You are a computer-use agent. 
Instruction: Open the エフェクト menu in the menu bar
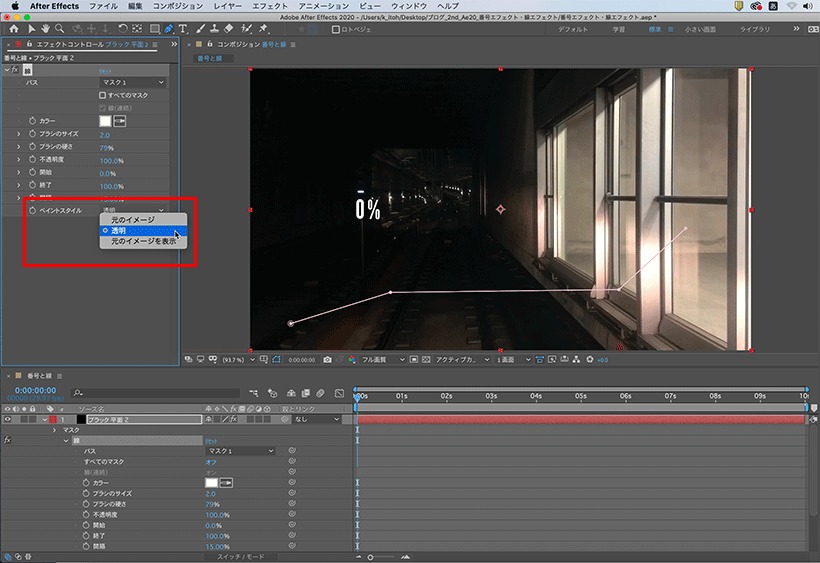coord(270,6)
